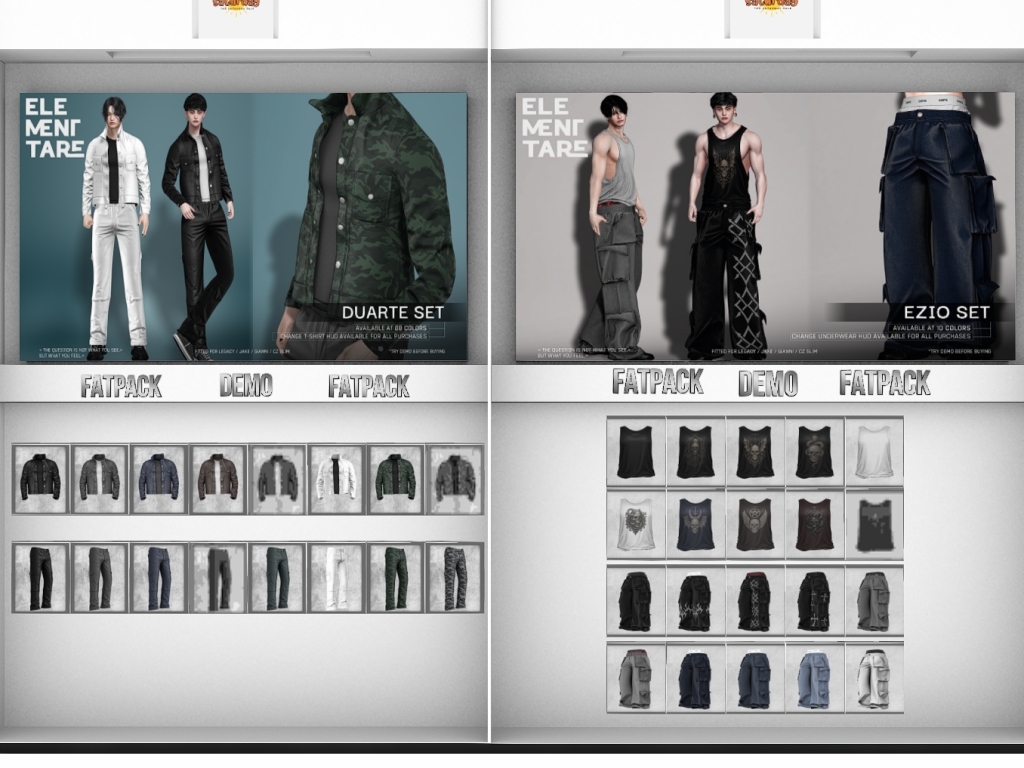Select the black Ezio pants with cross prints
The image size is (1024, 768).
(814, 601)
